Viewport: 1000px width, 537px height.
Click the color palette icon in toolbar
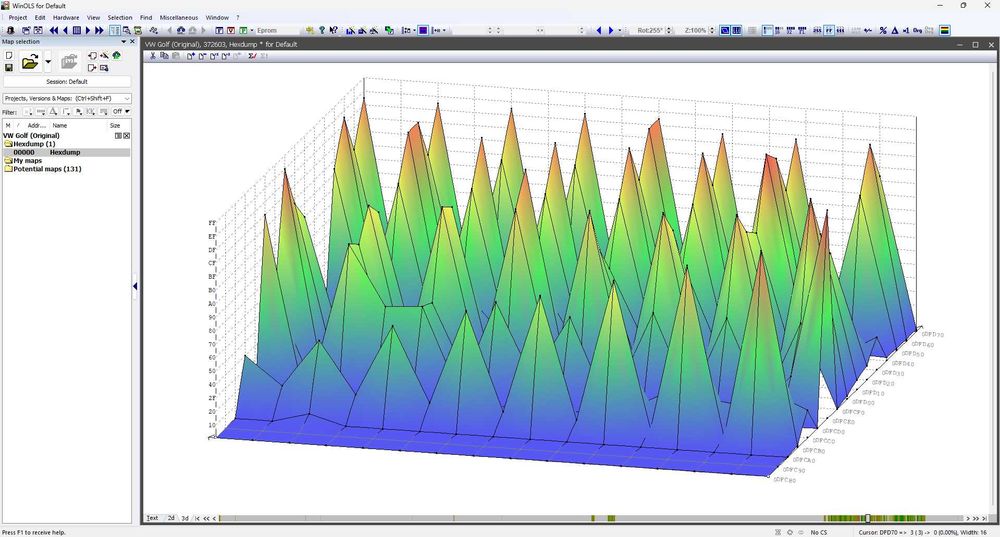pyautogui.click(x=945, y=30)
